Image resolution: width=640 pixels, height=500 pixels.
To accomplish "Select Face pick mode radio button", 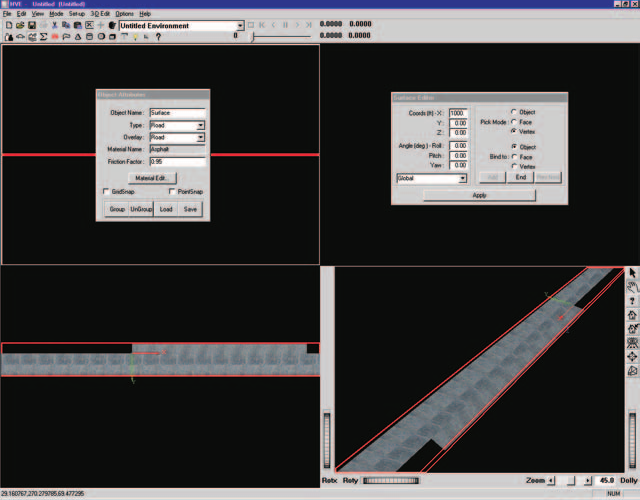I will [514, 122].
